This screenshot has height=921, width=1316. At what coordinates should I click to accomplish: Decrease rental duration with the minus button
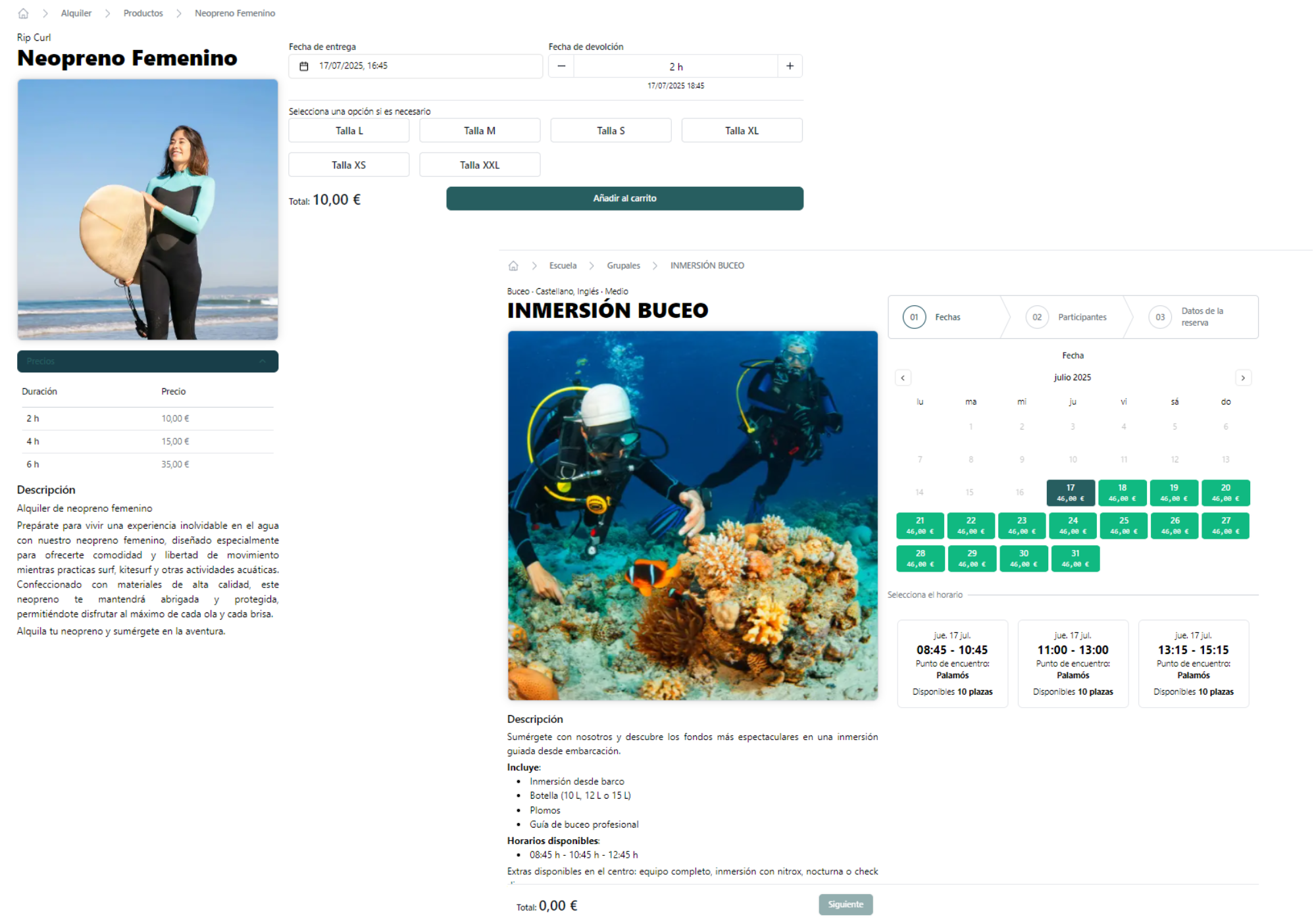pyautogui.click(x=561, y=66)
